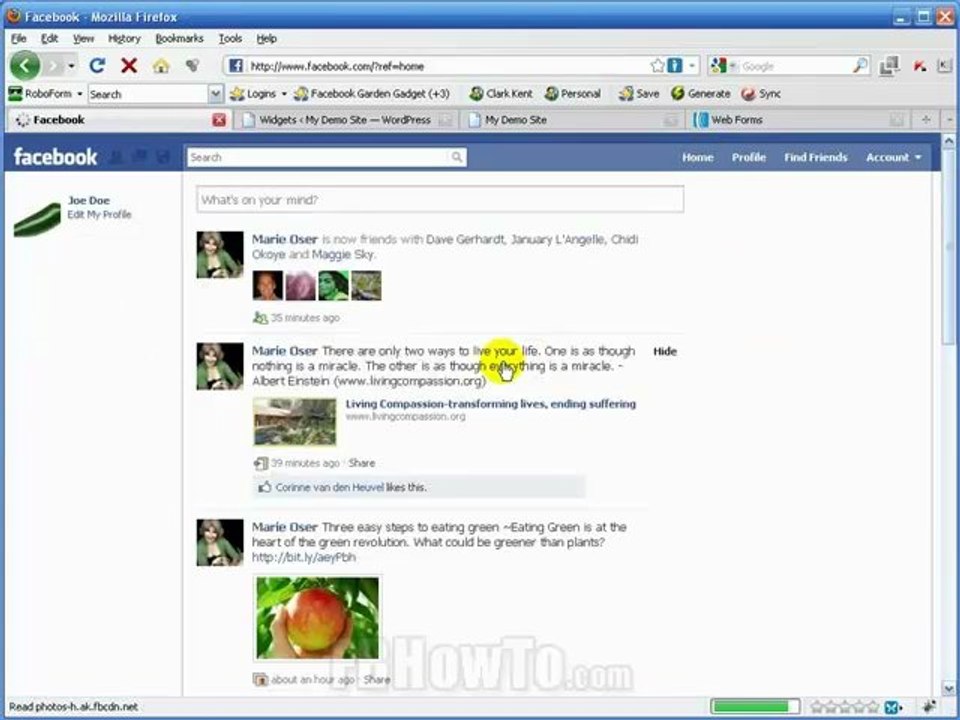960x720 pixels.
Task: Click the Facebook Garden Gadget (+3) login
Action: tap(372, 94)
